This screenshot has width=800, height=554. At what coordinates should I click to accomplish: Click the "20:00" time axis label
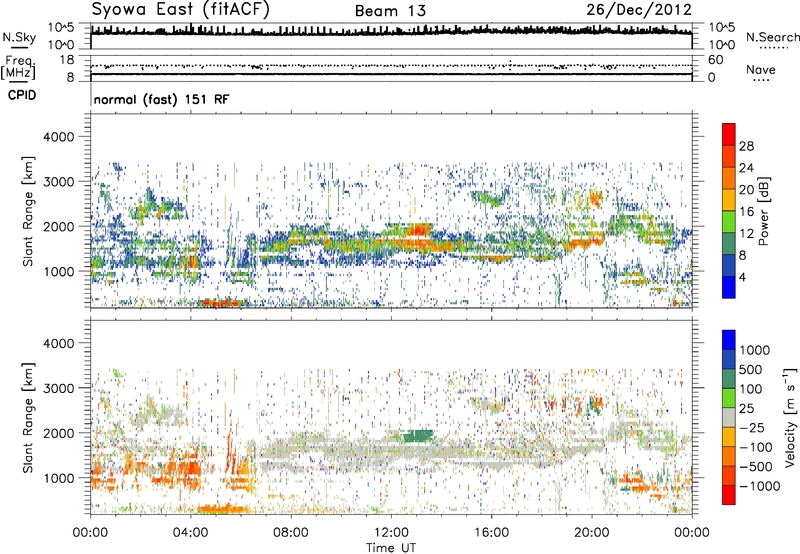592,533
